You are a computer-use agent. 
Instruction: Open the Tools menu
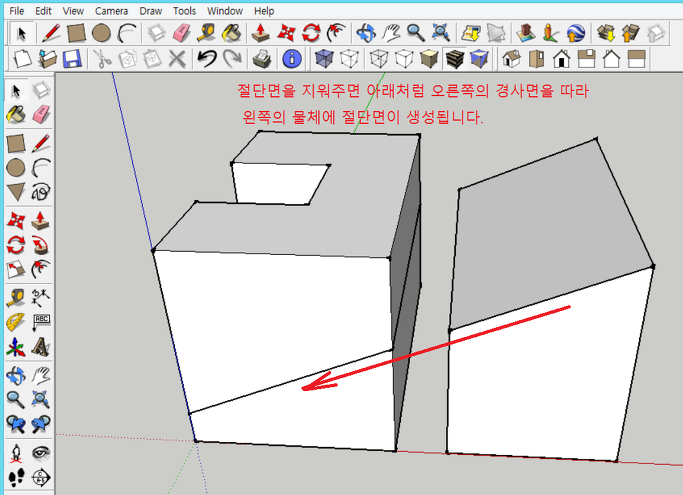click(184, 11)
